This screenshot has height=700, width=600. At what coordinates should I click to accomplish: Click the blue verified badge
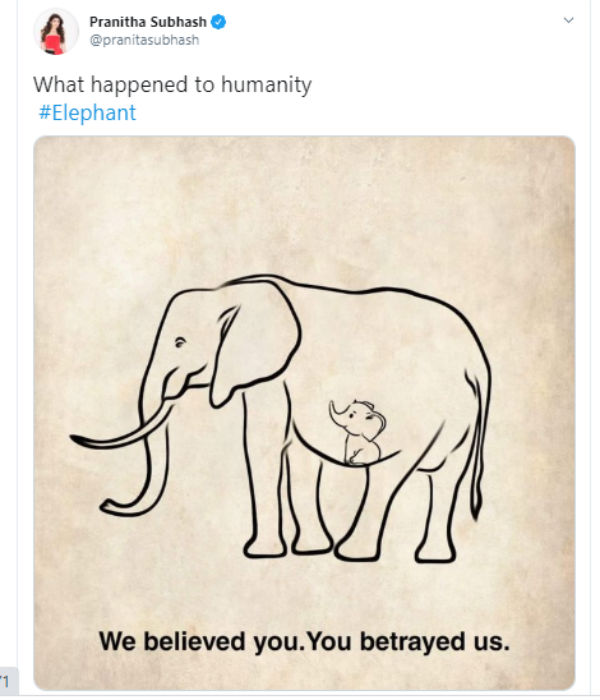(x=218, y=22)
